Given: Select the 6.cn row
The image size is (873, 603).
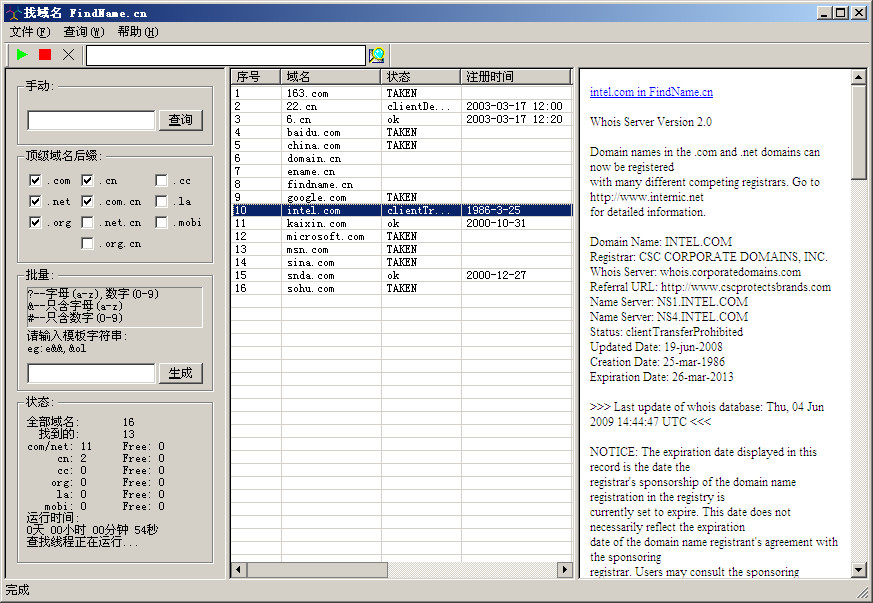Looking at the screenshot, I should tap(401, 119).
